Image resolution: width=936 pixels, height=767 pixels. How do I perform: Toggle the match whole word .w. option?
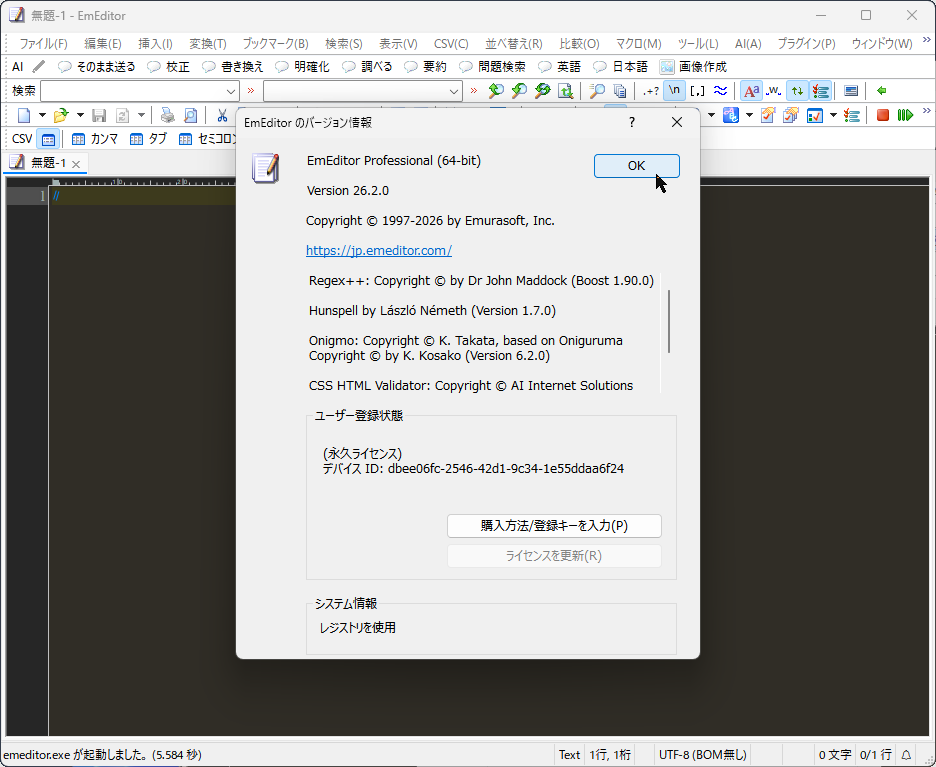click(774, 91)
